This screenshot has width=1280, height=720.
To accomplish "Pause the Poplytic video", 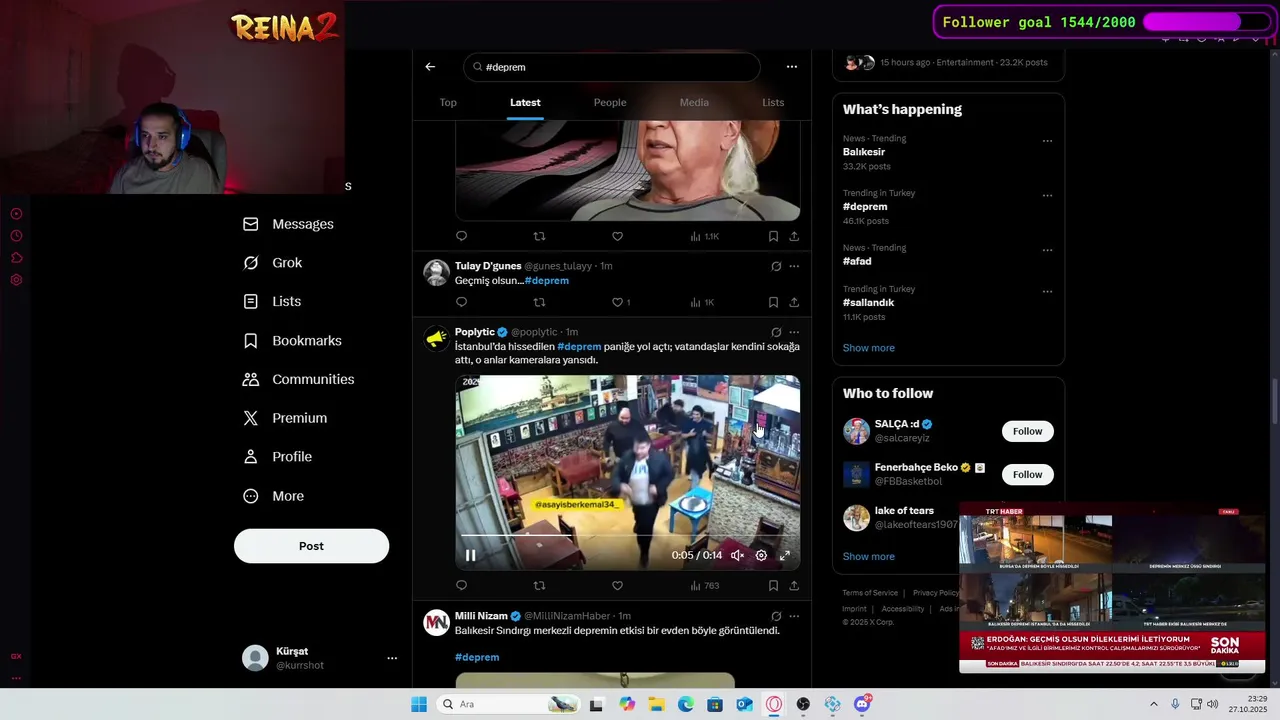I will point(470,555).
